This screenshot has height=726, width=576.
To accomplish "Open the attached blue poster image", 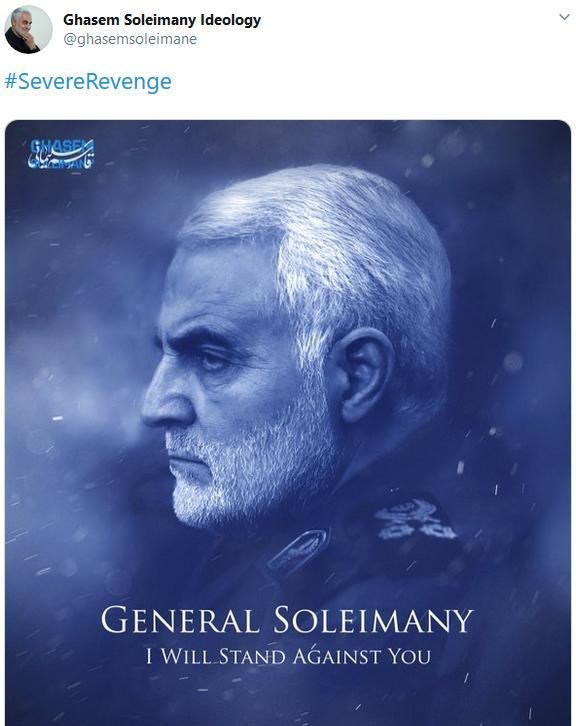I will (288, 423).
